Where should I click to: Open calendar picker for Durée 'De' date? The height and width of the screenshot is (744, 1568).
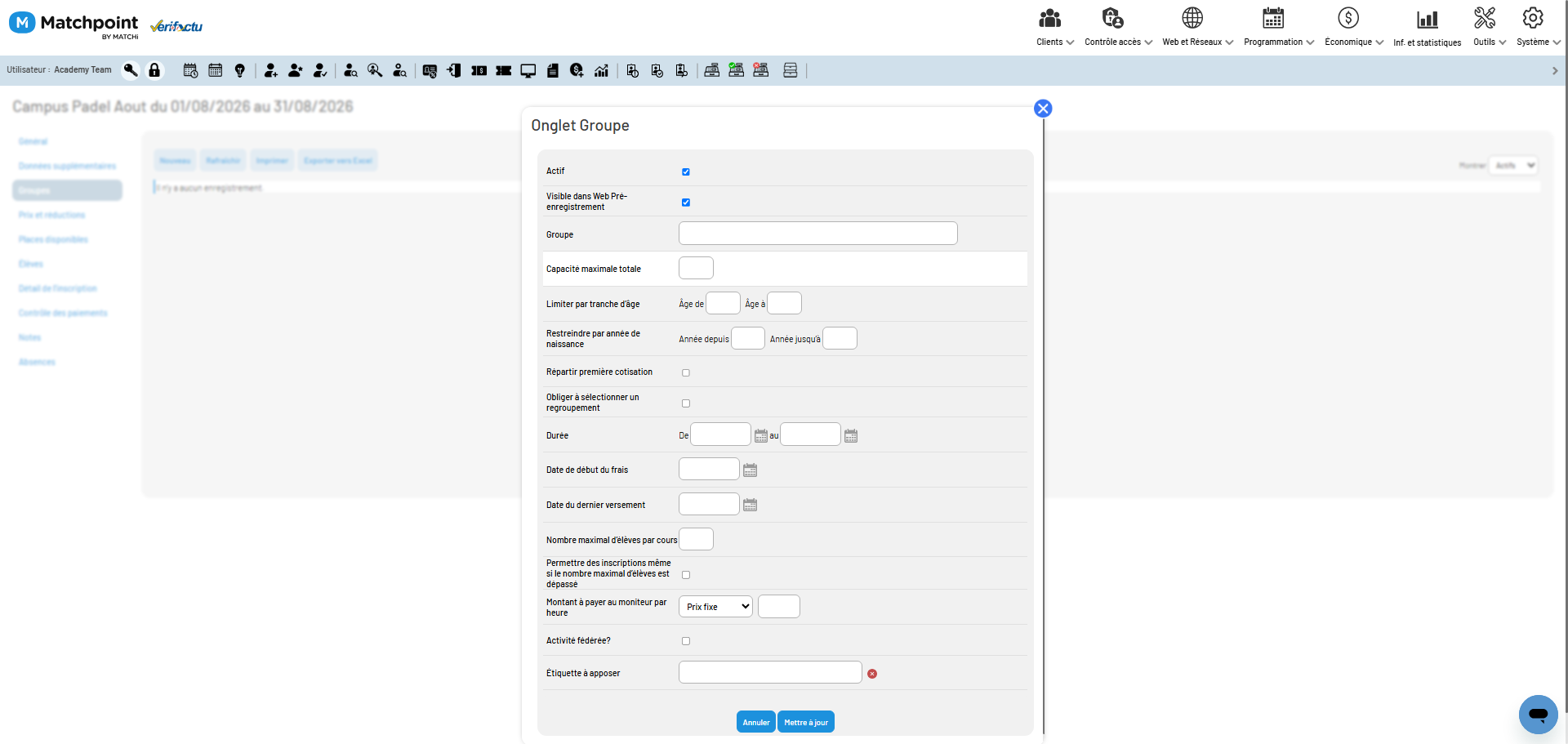coord(761,436)
